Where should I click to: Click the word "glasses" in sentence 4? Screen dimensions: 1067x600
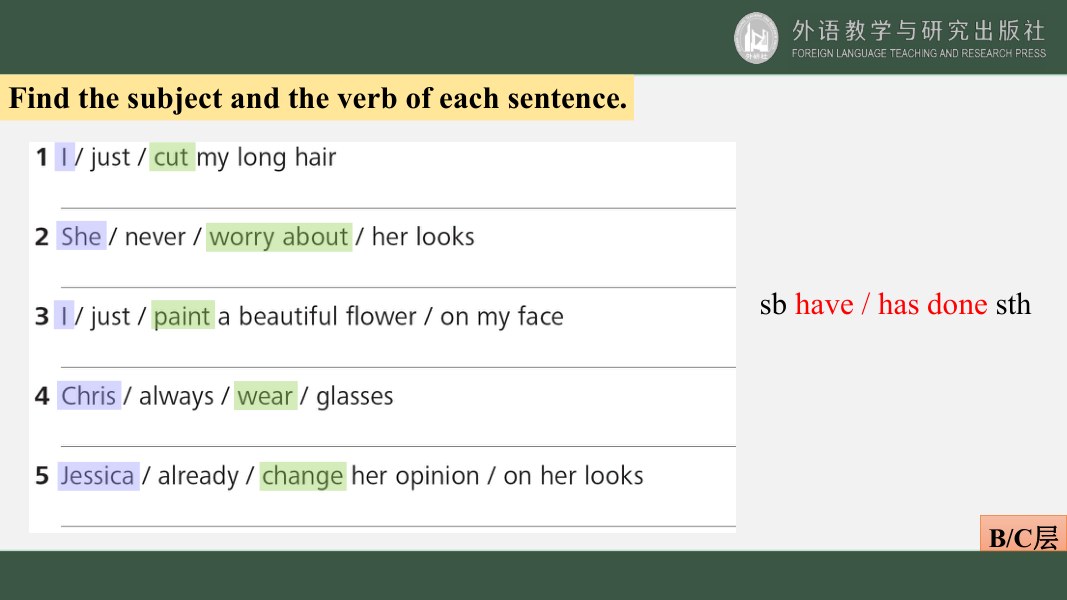[355, 396]
